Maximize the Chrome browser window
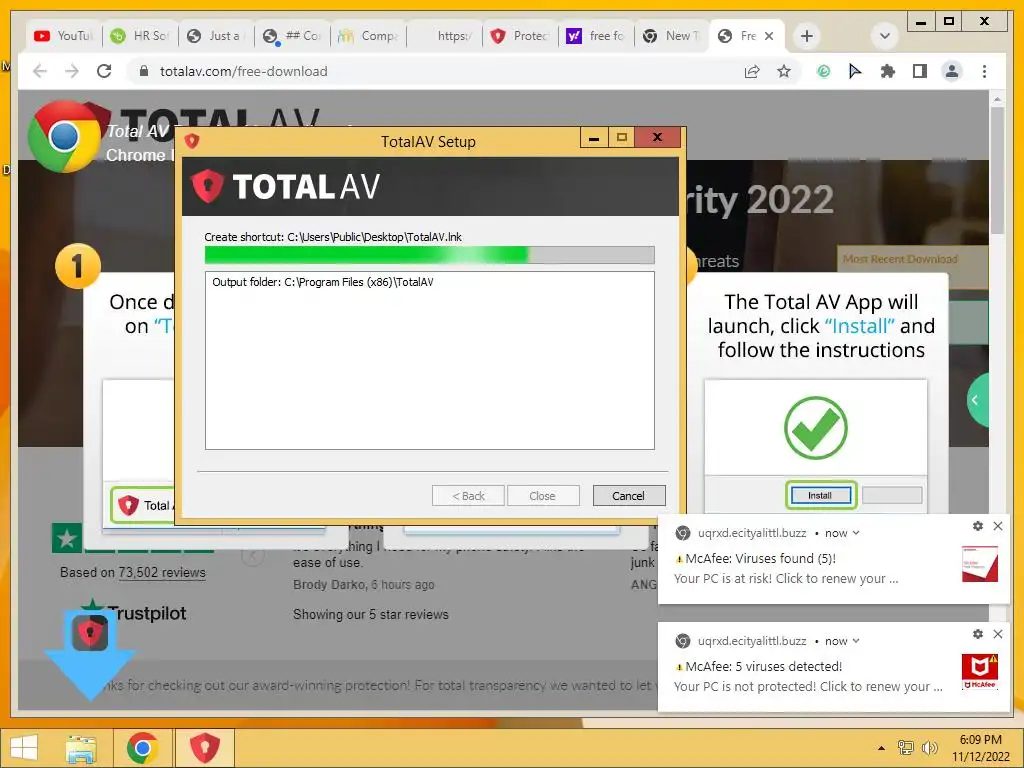The width and height of the screenshot is (1024, 768). pos(949,22)
